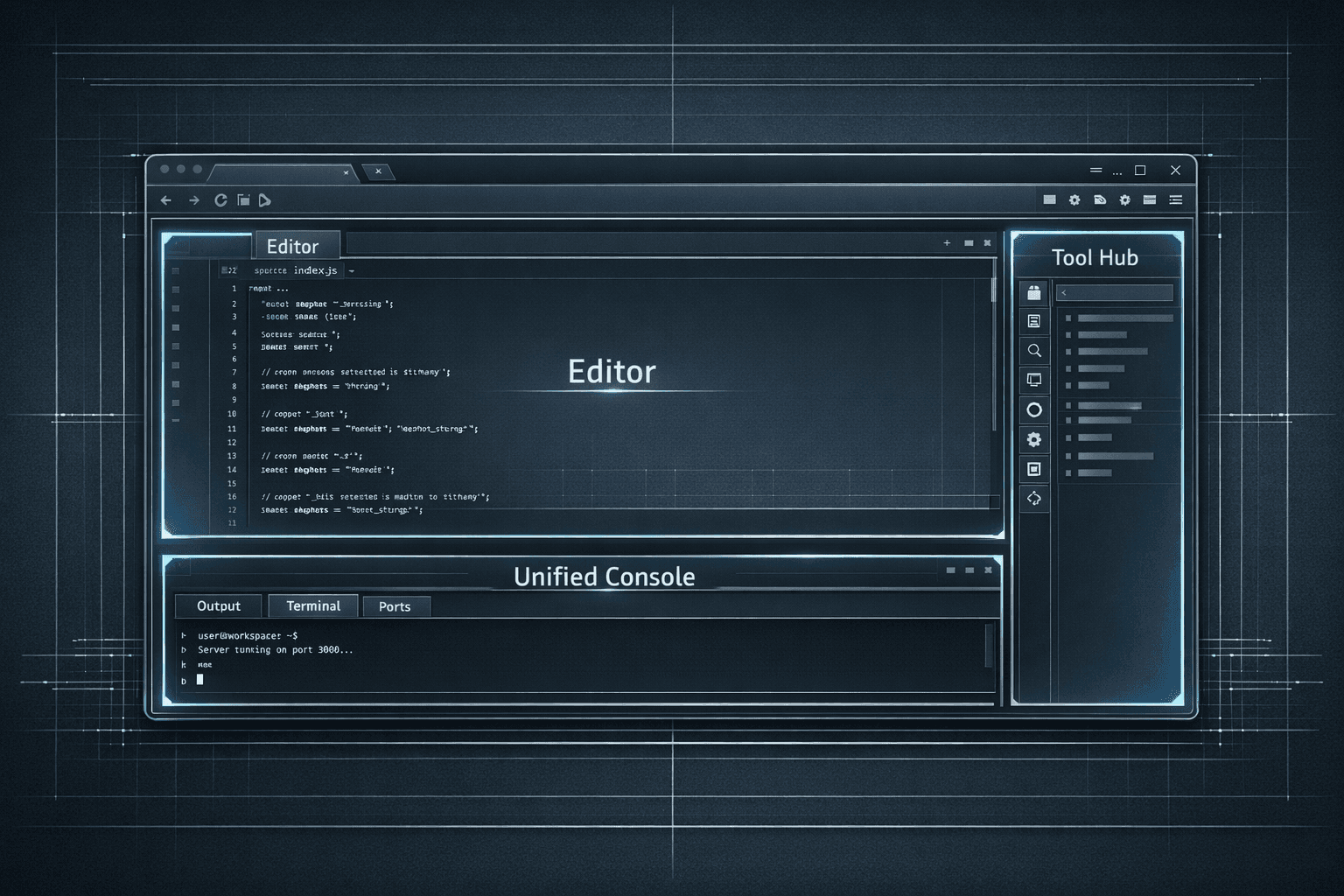This screenshot has height=896, width=1344.
Task: Click the user@workspace prompt line
Action: 248,636
